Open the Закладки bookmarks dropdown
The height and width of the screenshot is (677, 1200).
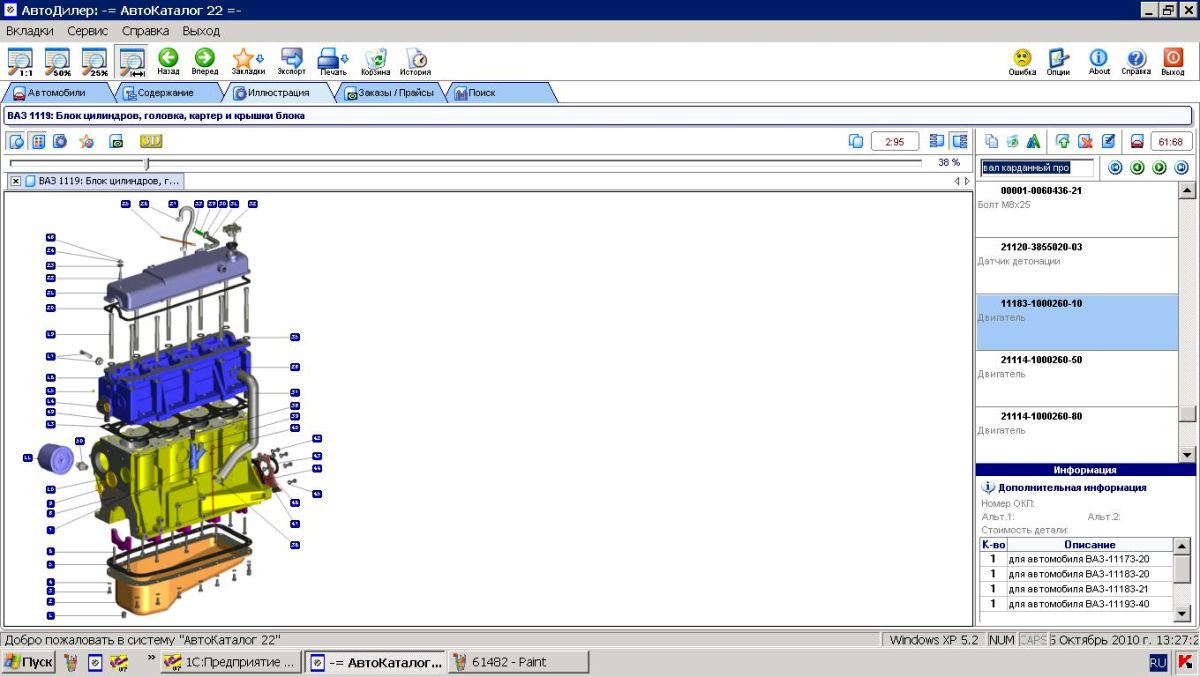click(x=248, y=61)
